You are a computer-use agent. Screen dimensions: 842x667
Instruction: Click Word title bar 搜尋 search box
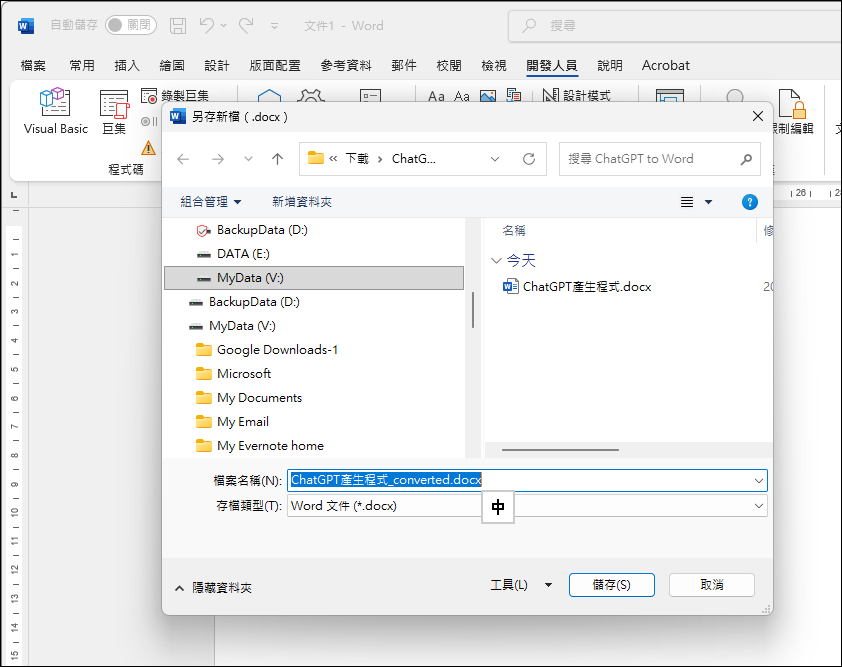[x=675, y=26]
